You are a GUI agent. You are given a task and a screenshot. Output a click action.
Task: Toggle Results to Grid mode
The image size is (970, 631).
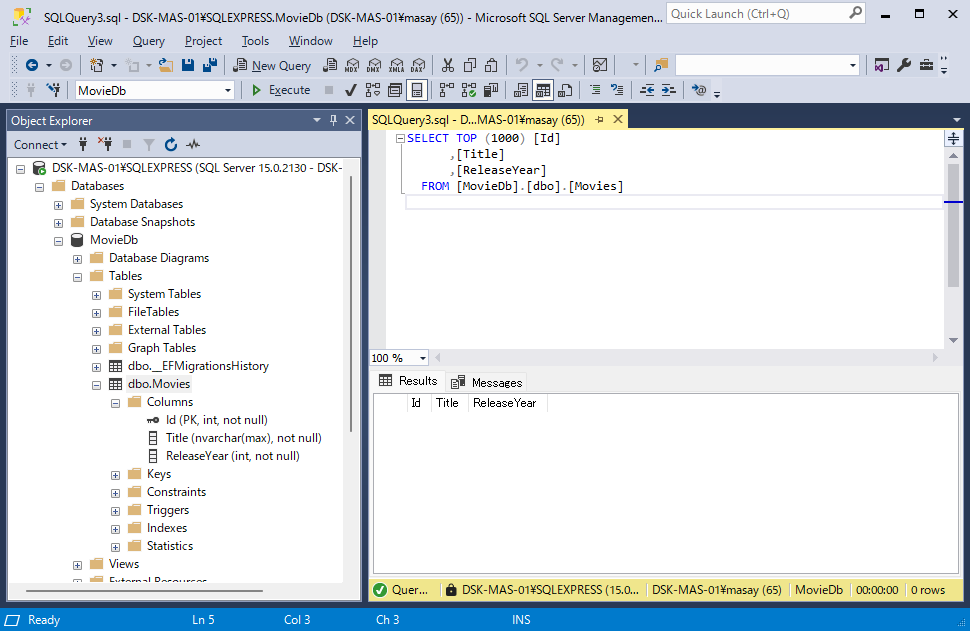543,90
